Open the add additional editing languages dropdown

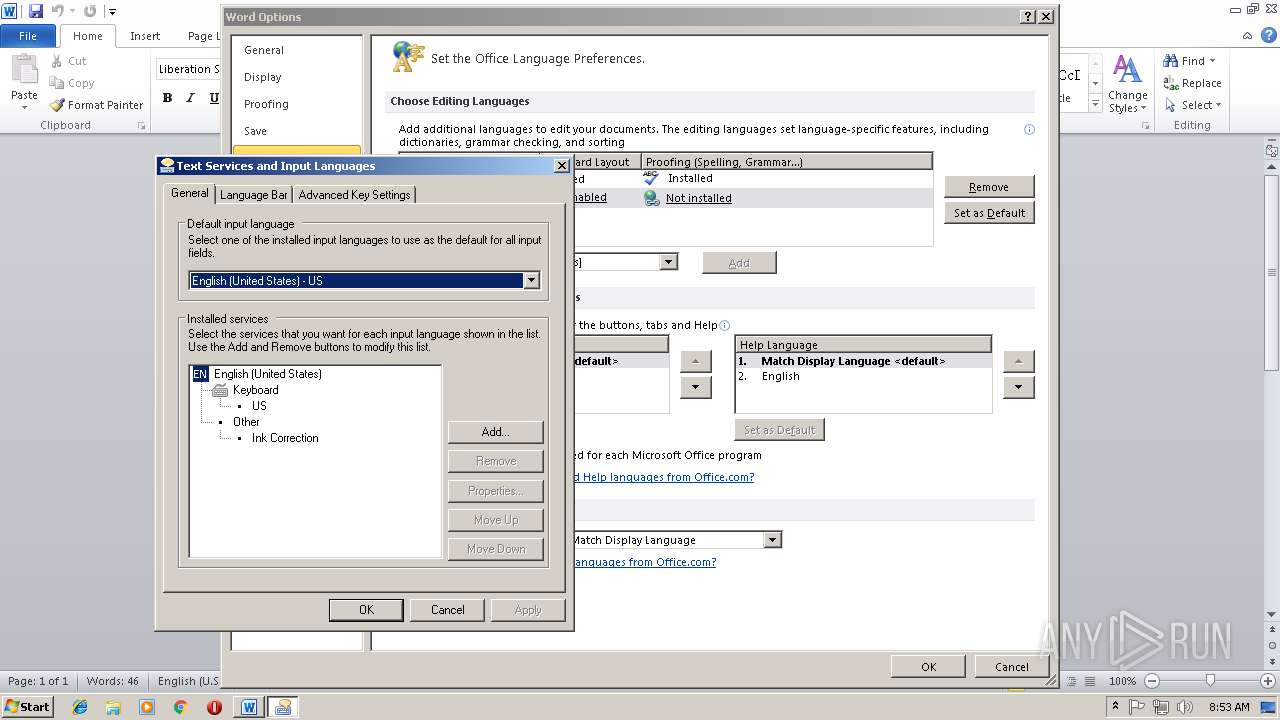[668, 262]
